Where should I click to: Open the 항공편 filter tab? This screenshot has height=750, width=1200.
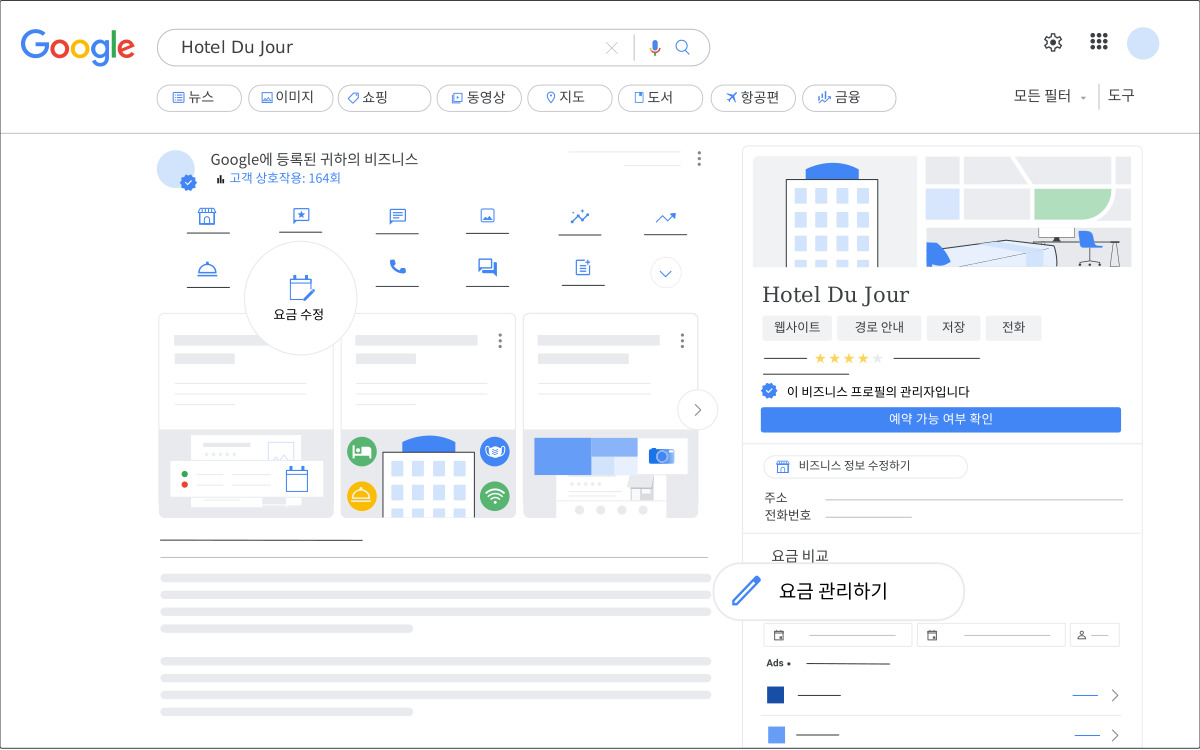(x=753, y=98)
